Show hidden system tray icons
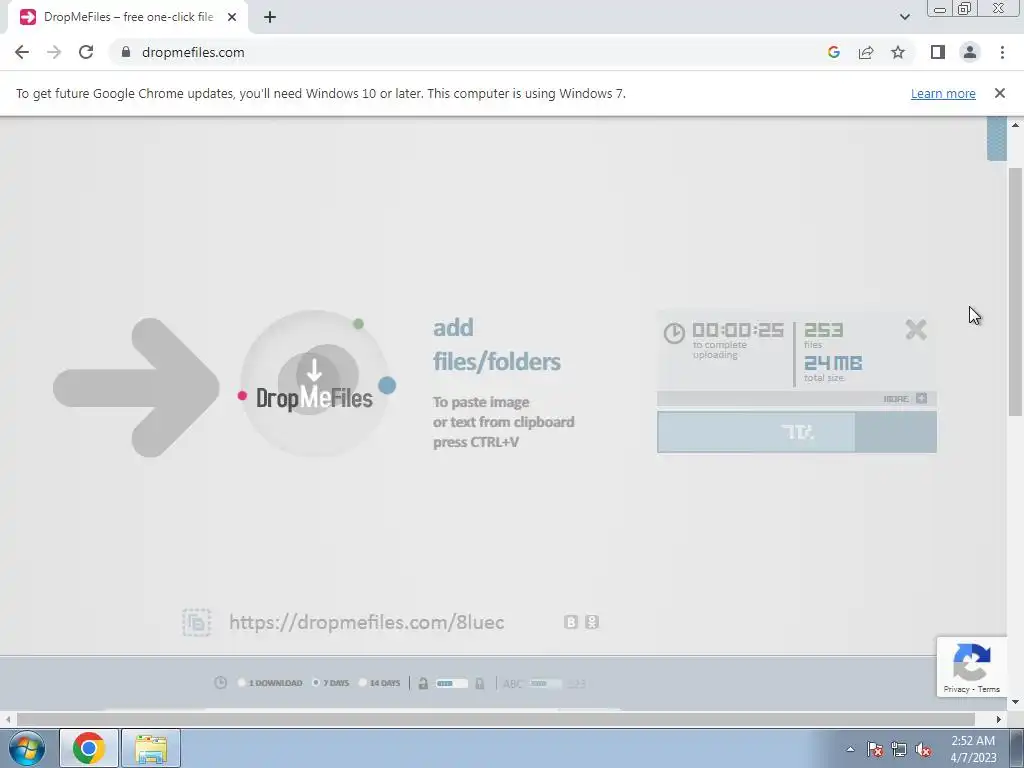1024x768 pixels. pyautogui.click(x=850, y=749)
